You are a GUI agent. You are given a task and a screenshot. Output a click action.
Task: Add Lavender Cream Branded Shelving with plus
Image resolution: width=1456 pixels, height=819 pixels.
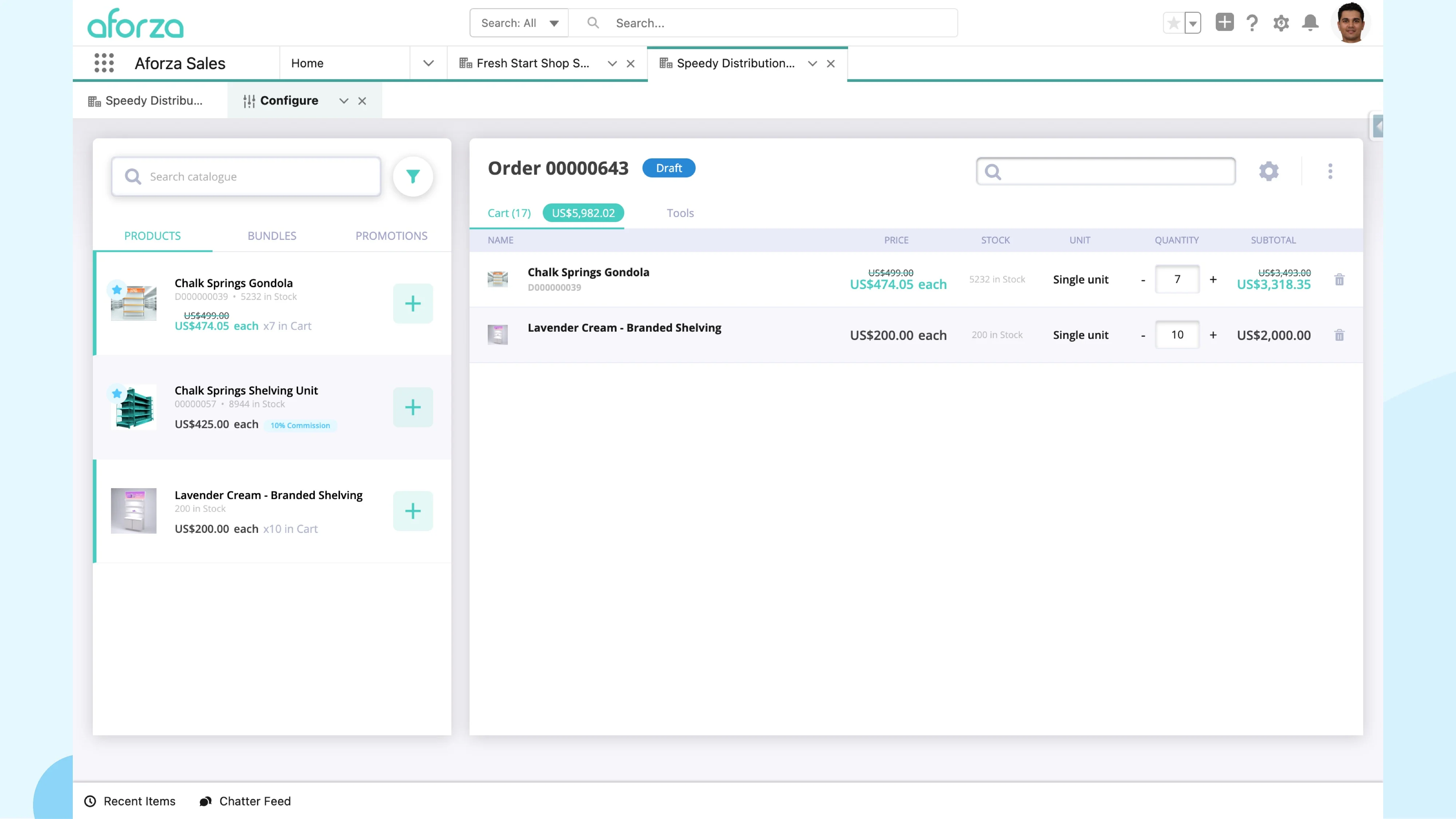[x=413, y=511]
